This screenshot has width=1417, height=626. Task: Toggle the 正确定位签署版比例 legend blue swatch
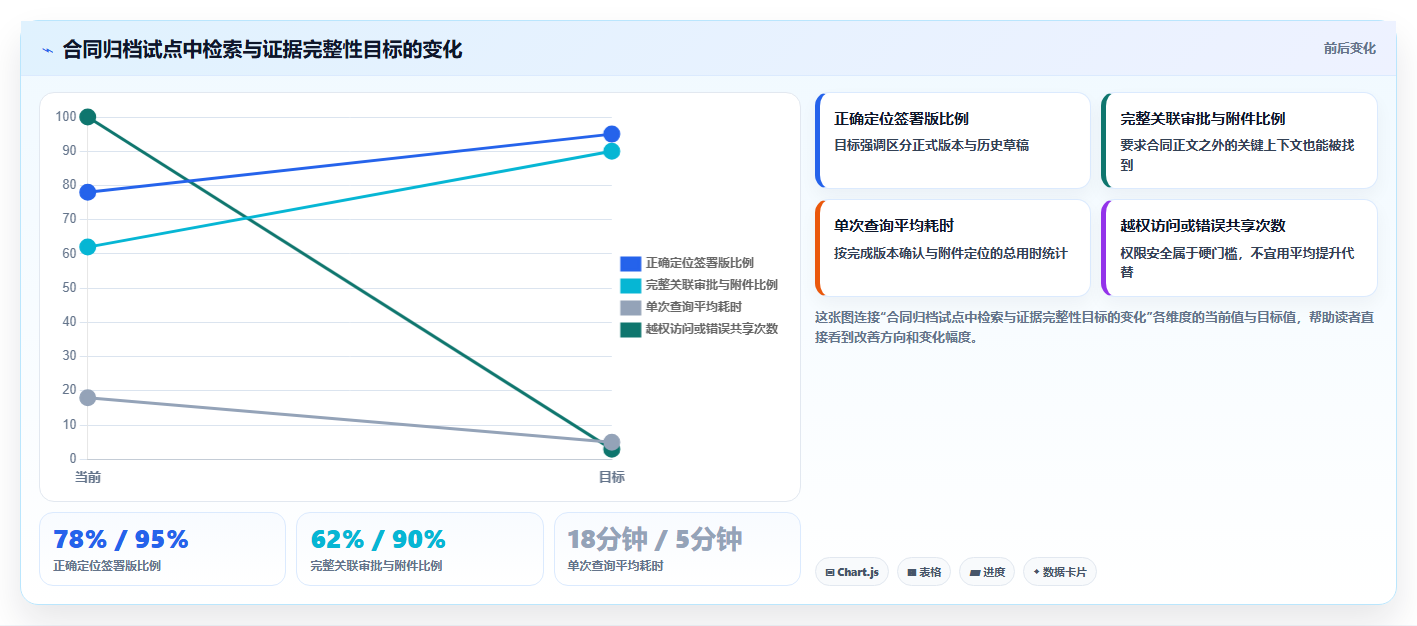[630, 263]
